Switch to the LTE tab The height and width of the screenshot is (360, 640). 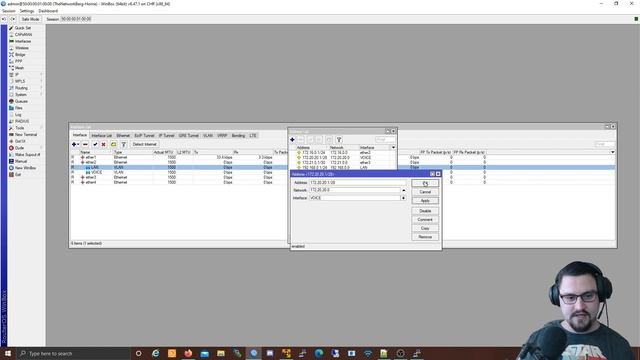point(253,135)
